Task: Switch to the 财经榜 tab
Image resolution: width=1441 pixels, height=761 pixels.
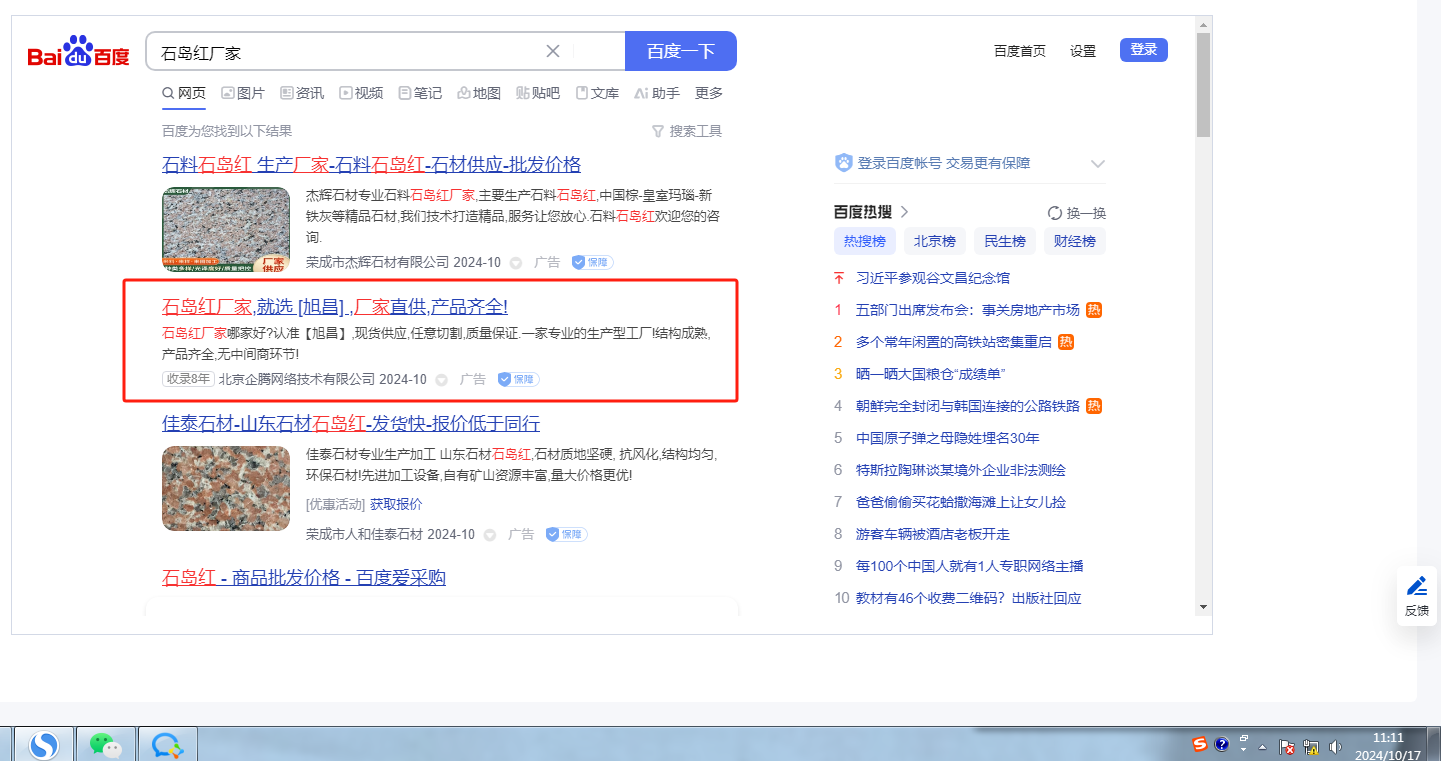Action: [1074, 241]
